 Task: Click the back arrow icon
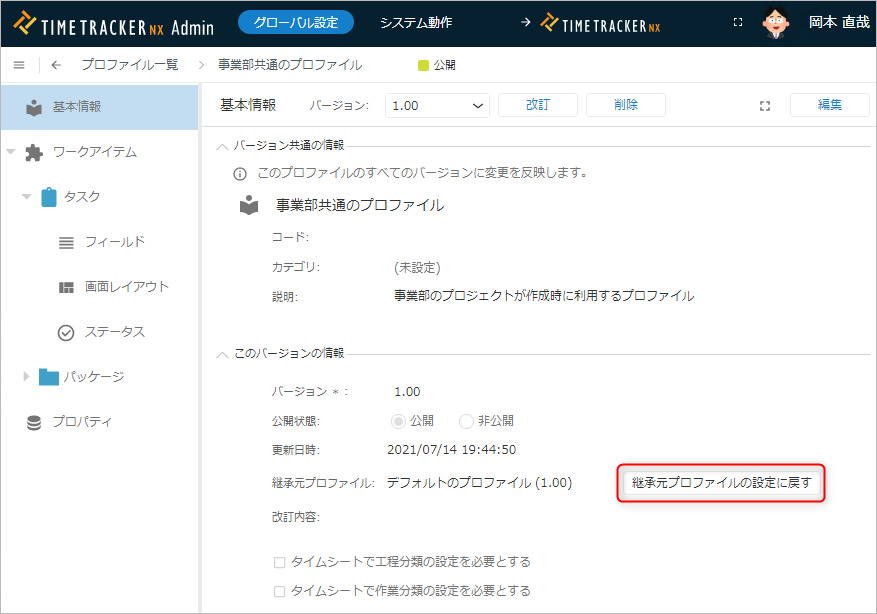tap(56, 65)
